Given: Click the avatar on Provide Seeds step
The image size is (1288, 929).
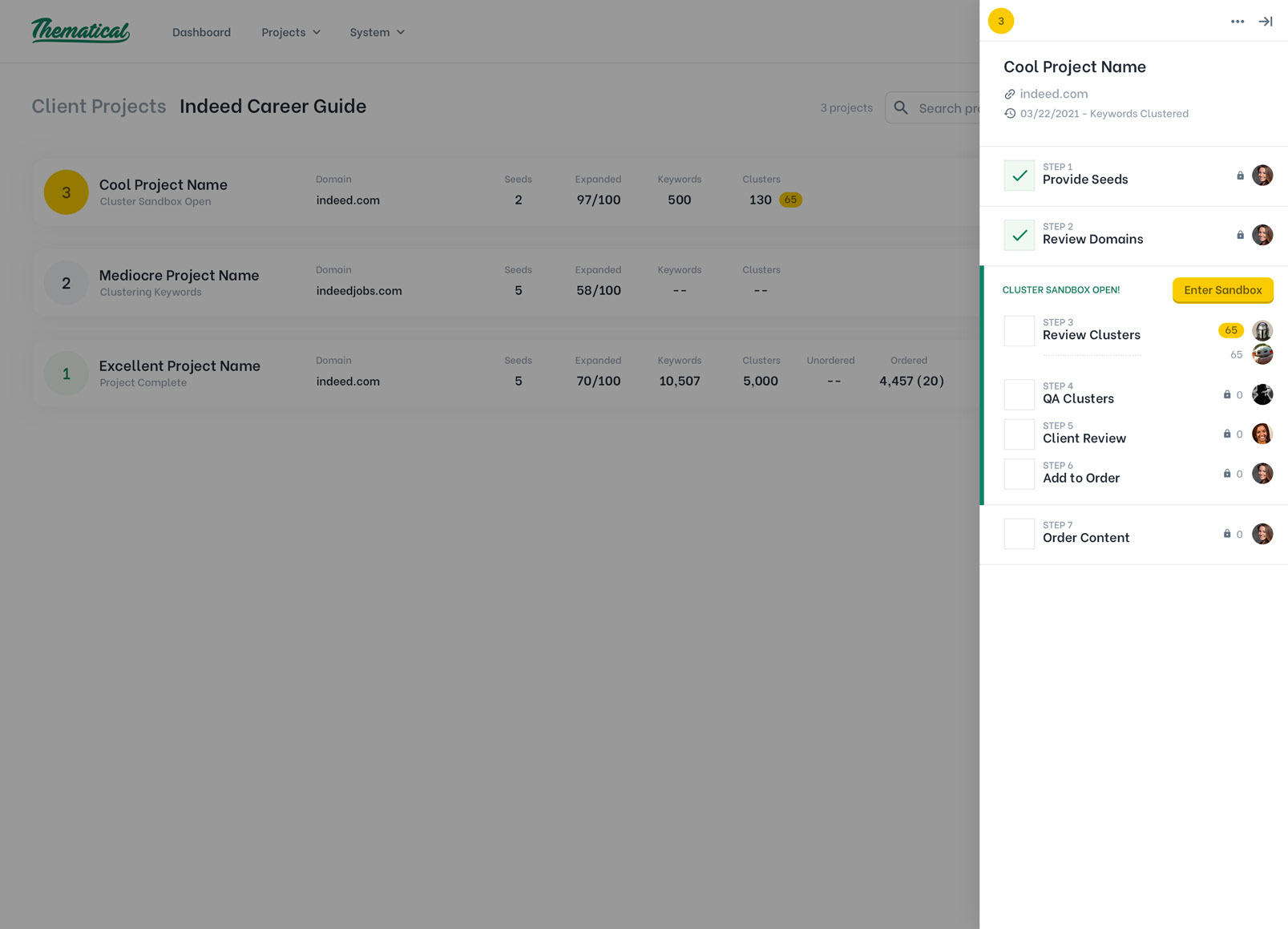Looking at the screenshot, I should [x=1262, y=176].
